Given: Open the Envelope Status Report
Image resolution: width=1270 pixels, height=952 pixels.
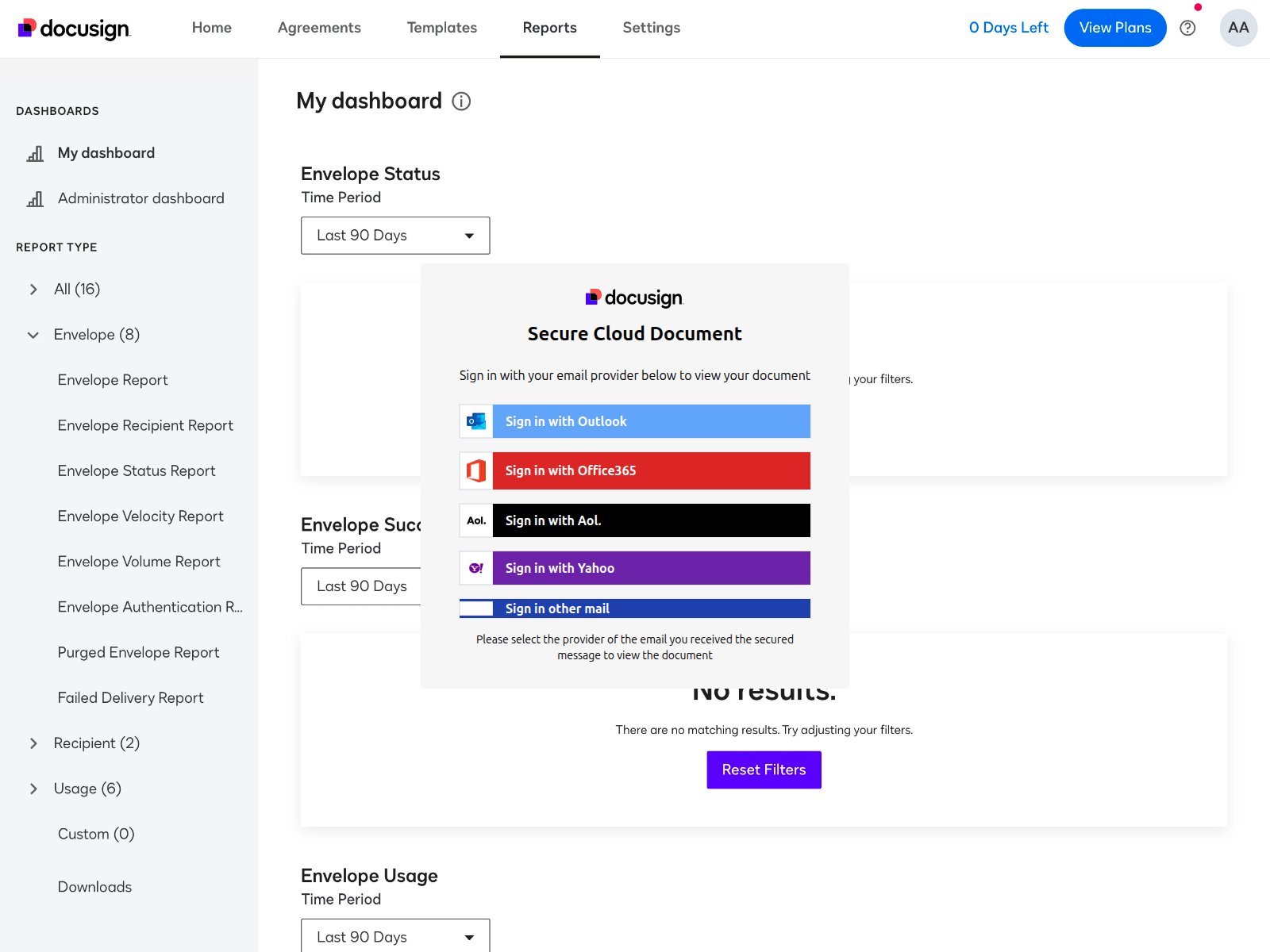Looking at the screenshot, I should point(137,470).
